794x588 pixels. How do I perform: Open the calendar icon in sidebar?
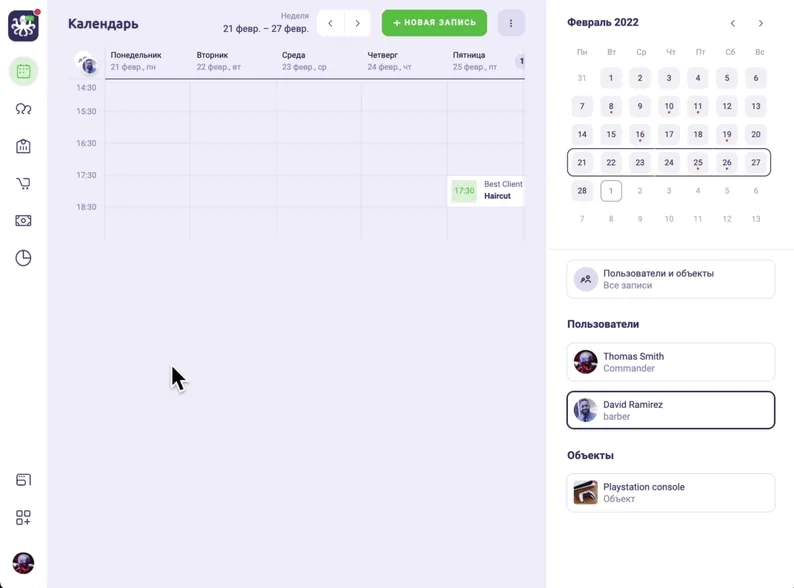(x=23, y=71)
